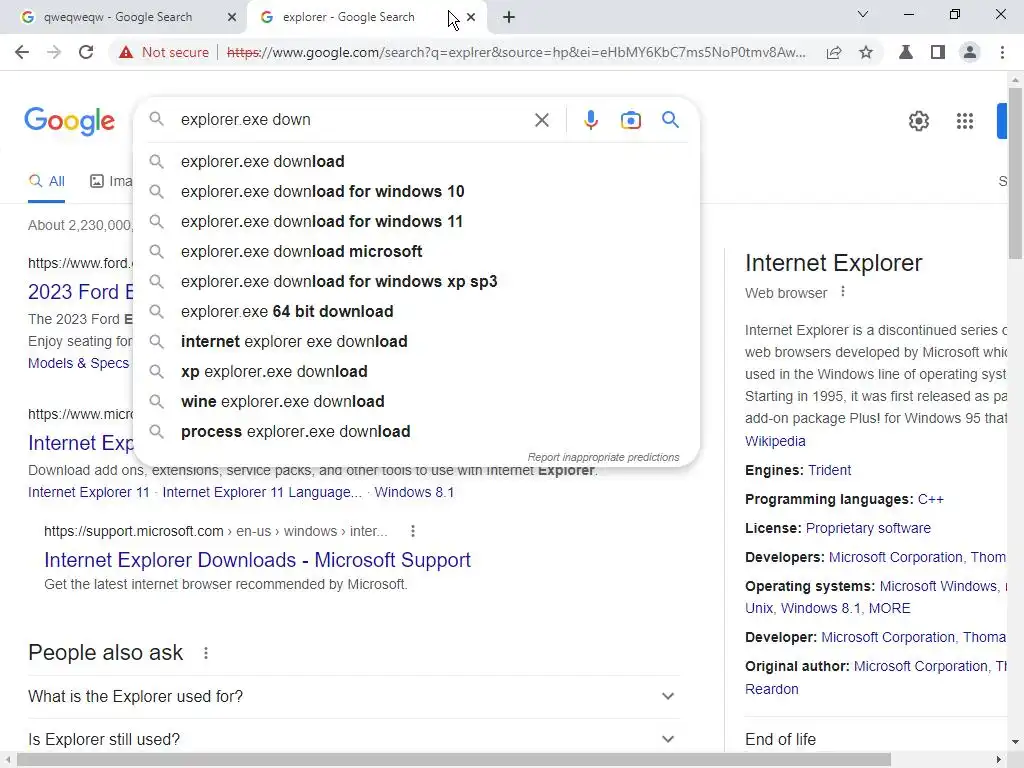Screen dimensions: 1024x768
Task: Click the Trident engine link
Action: click(x=829, y=470)
